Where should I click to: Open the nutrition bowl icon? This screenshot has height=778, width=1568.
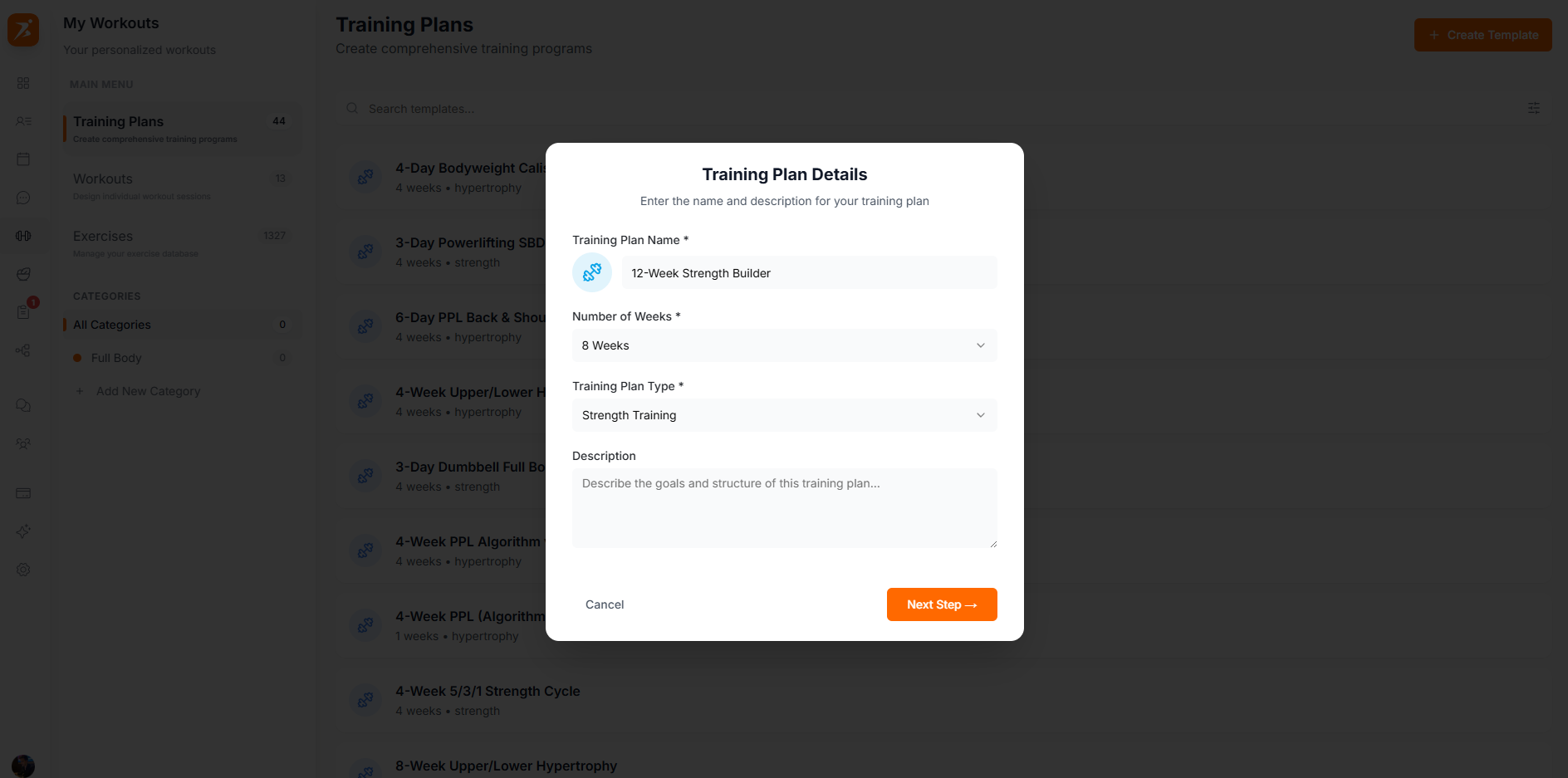coord(23,273)
